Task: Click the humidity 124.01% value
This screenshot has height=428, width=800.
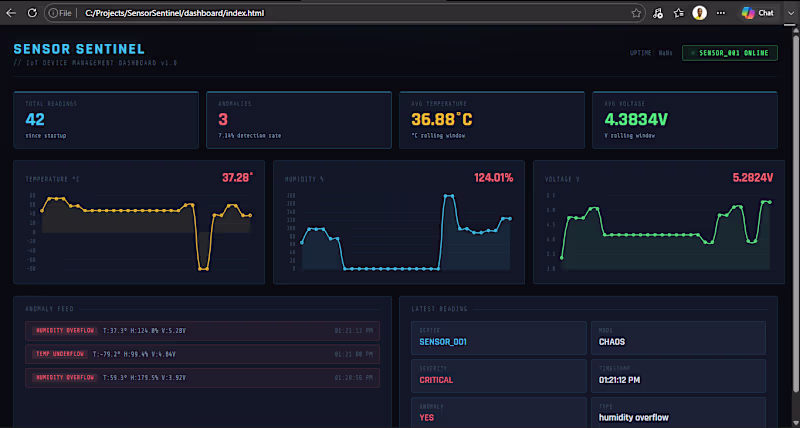Action: click(493, 178)
